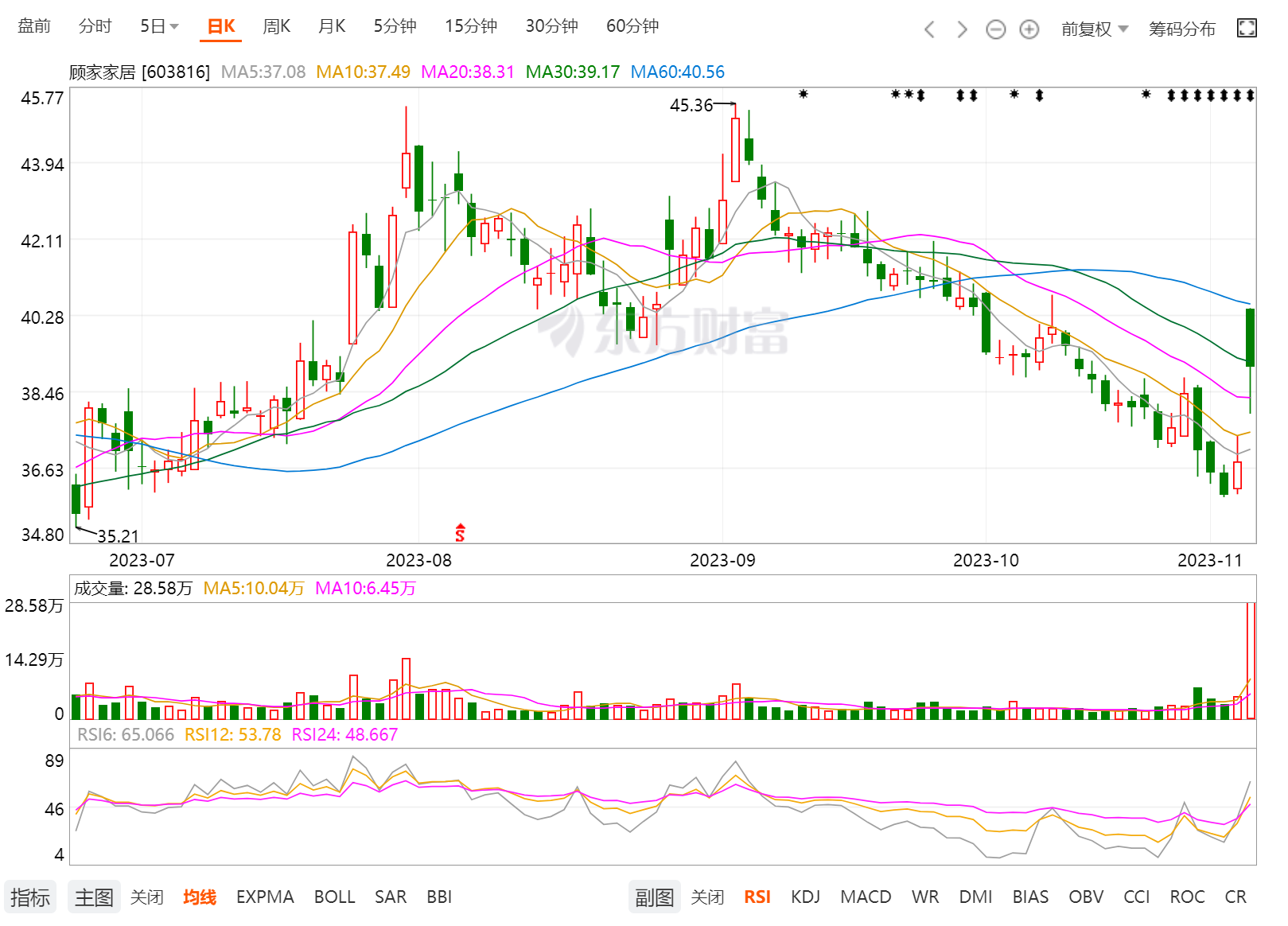The image size is (1288, 926).
Task: Switch to 15分钟 chart interval
Action: coord(471,26)
